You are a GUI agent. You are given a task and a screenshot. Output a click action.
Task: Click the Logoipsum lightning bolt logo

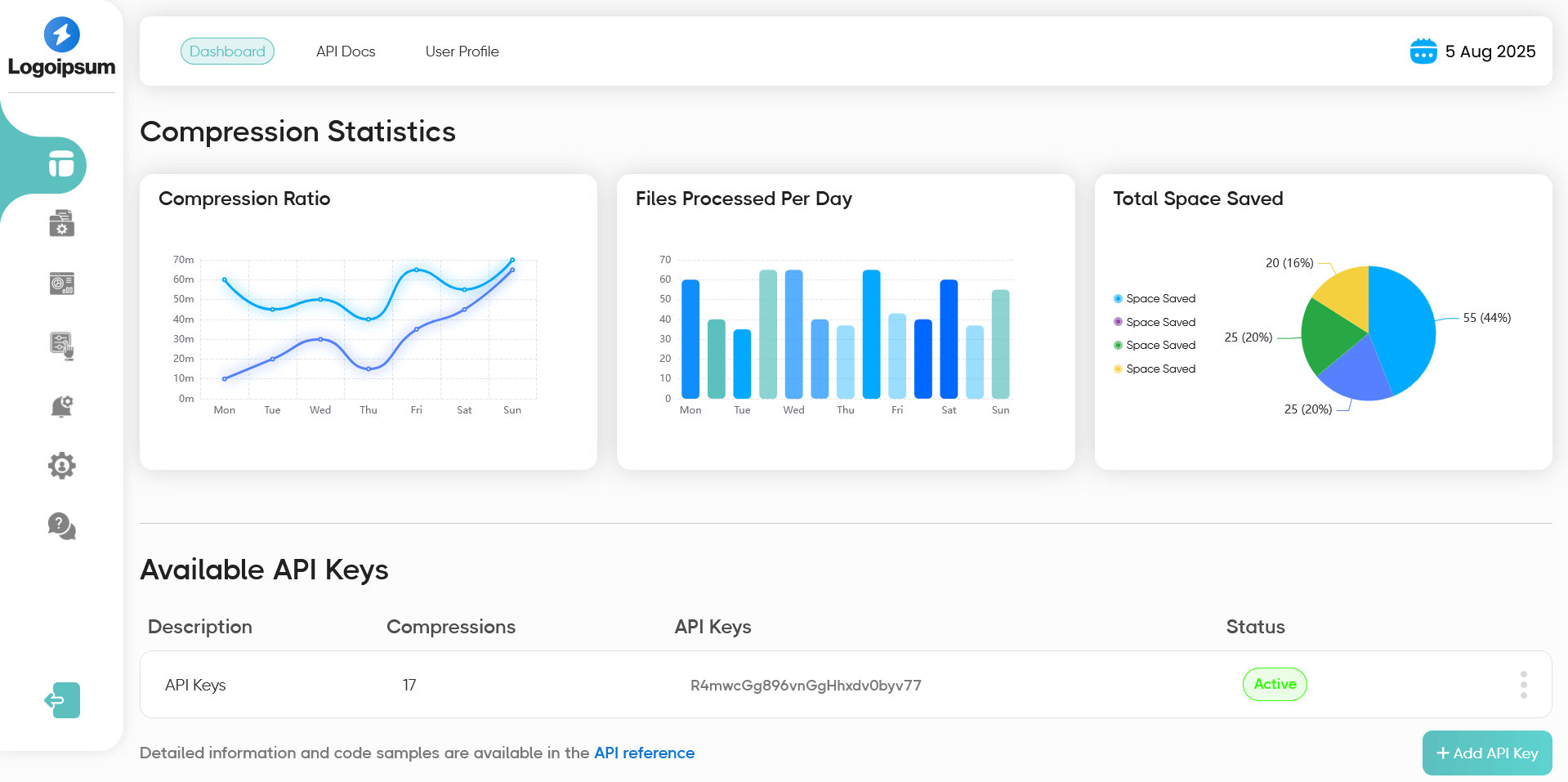[61, 34]
